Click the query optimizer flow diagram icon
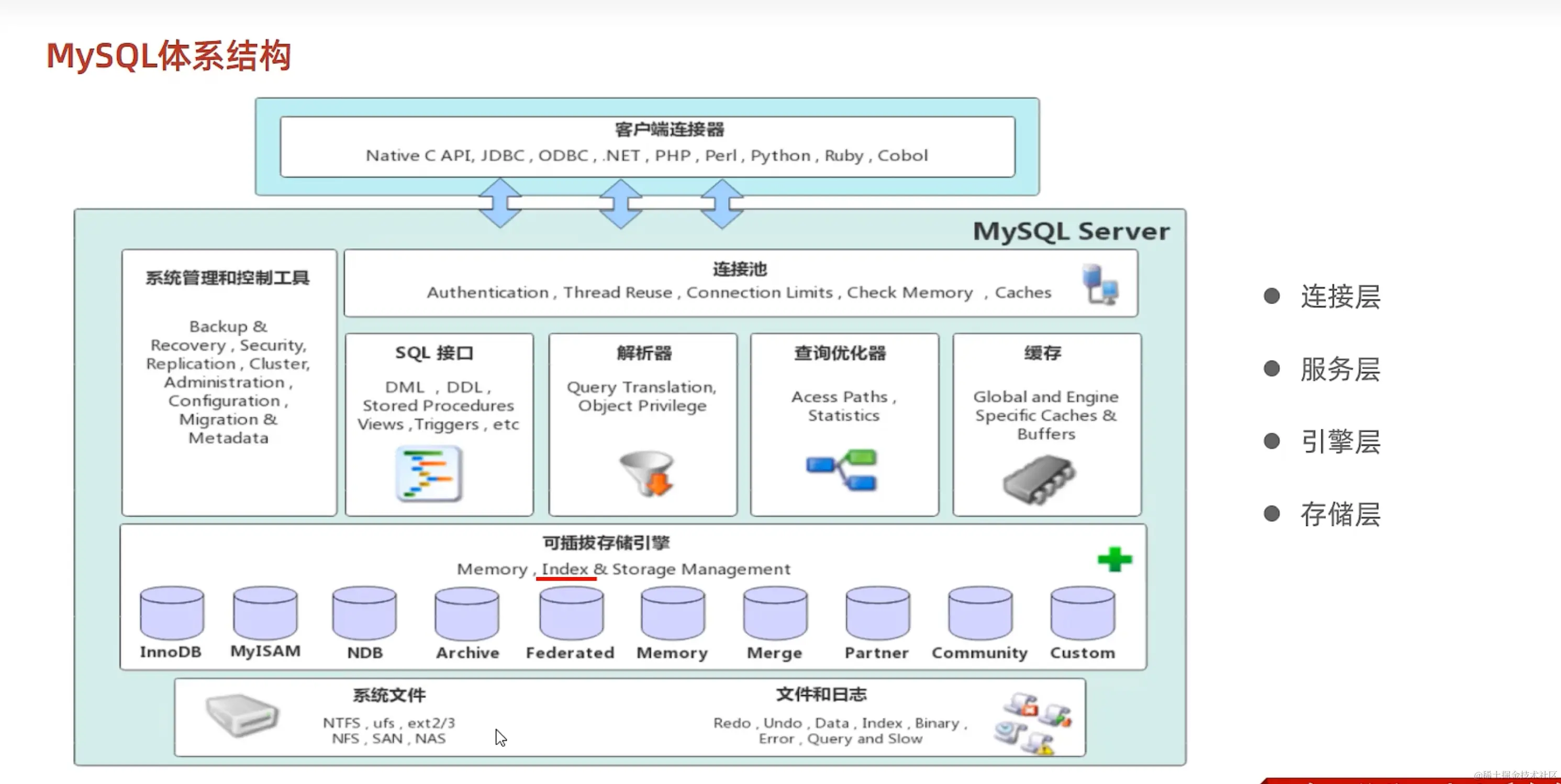 point(842,469)
